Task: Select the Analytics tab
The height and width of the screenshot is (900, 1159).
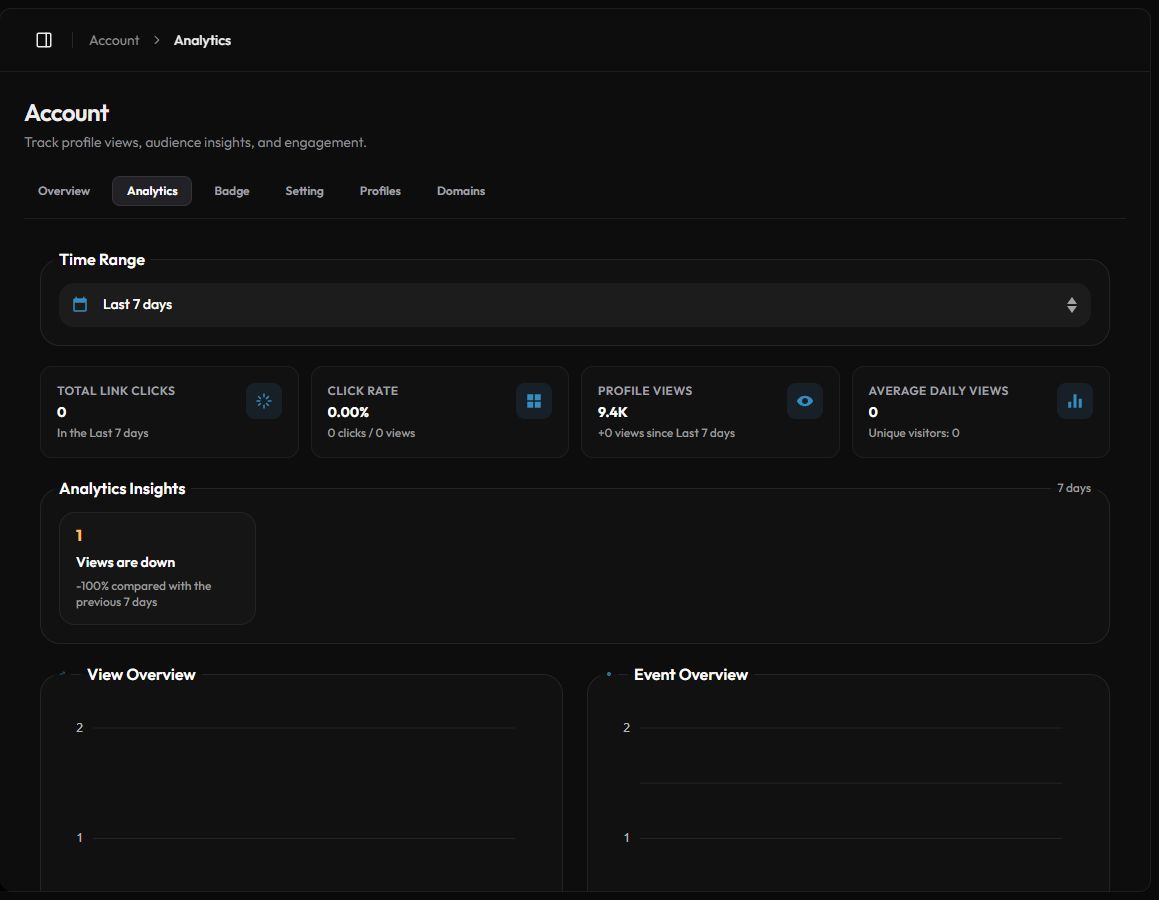Action: click(152, 191)
